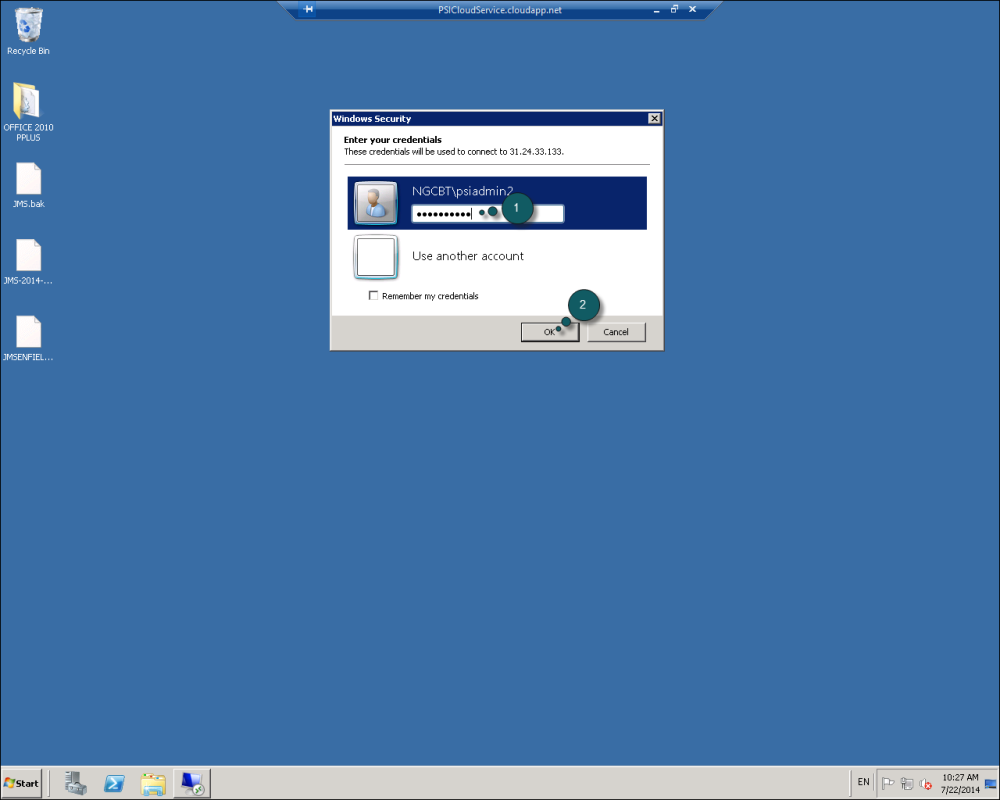Click the password input field

(x=488, y=214)
